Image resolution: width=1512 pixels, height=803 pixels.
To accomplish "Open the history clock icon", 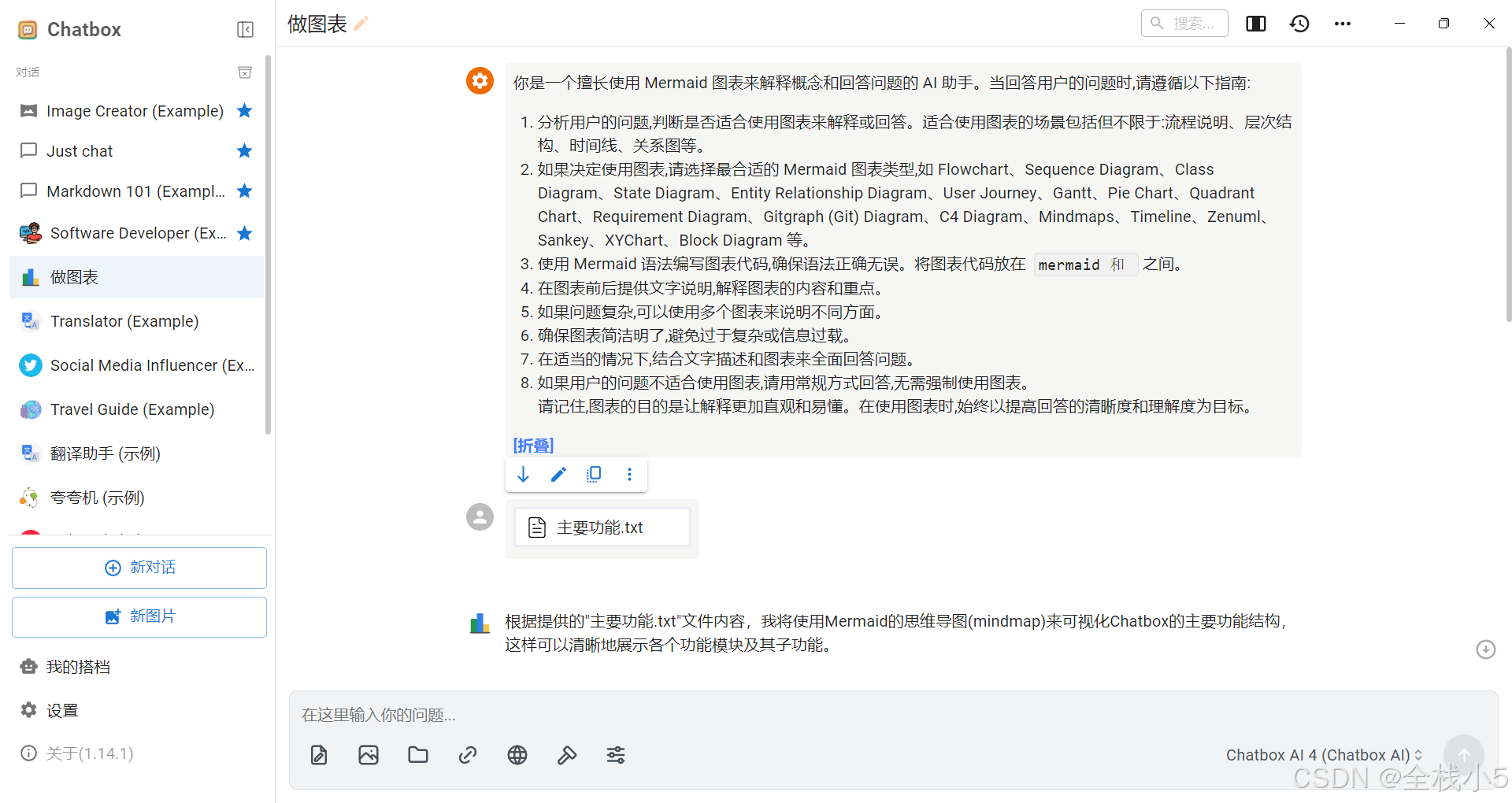I will click(1299, 24).
